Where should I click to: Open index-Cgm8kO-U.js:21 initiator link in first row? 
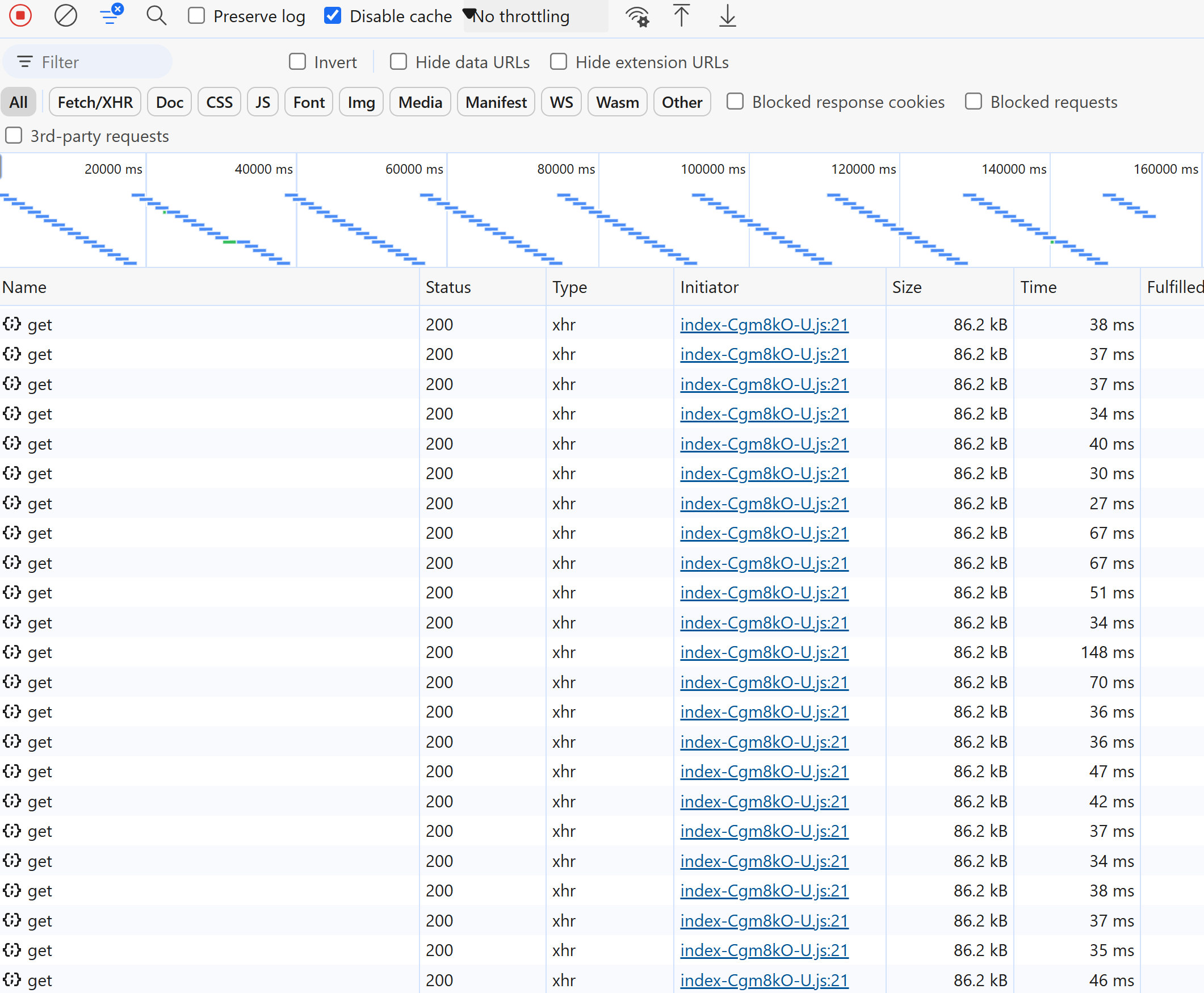point(764,324)
